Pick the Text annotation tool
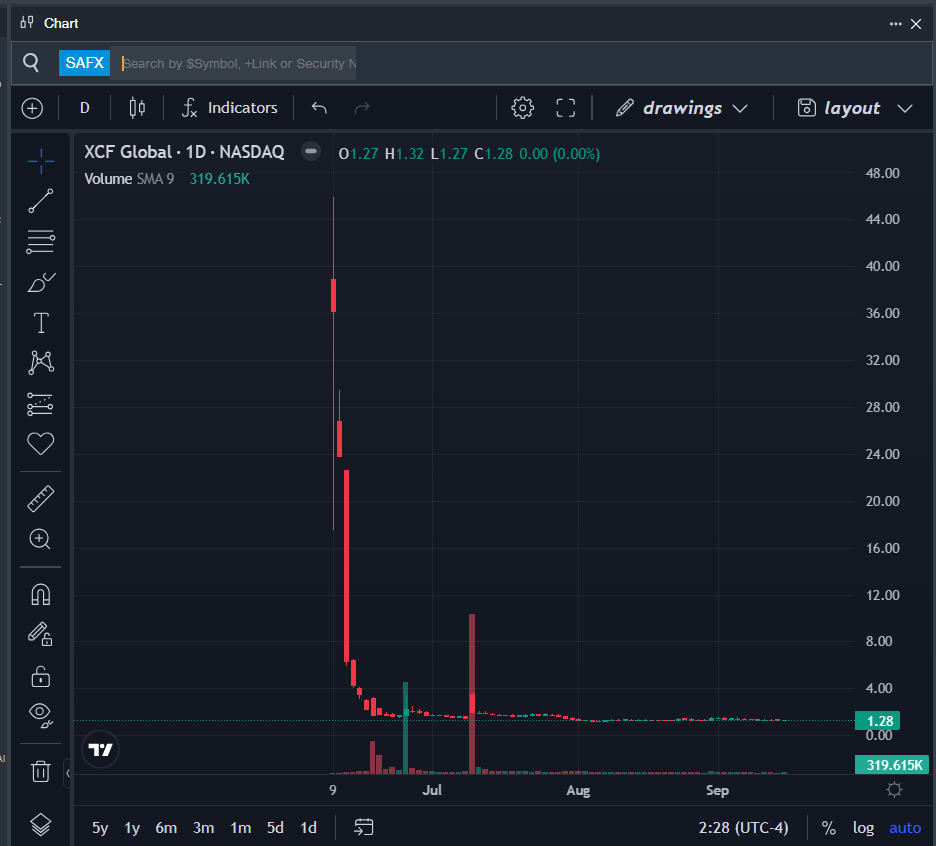Viewport: 936px width, 846px height. [x=40, y=323]
